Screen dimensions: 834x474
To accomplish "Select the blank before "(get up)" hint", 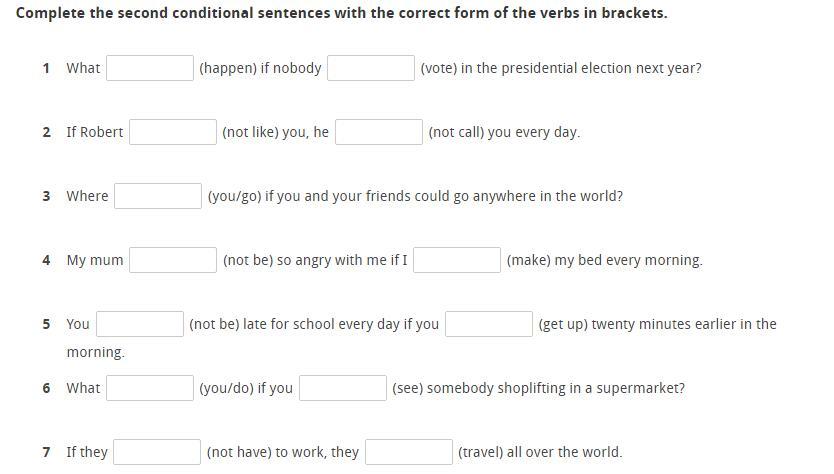I will tap(489, 324).
